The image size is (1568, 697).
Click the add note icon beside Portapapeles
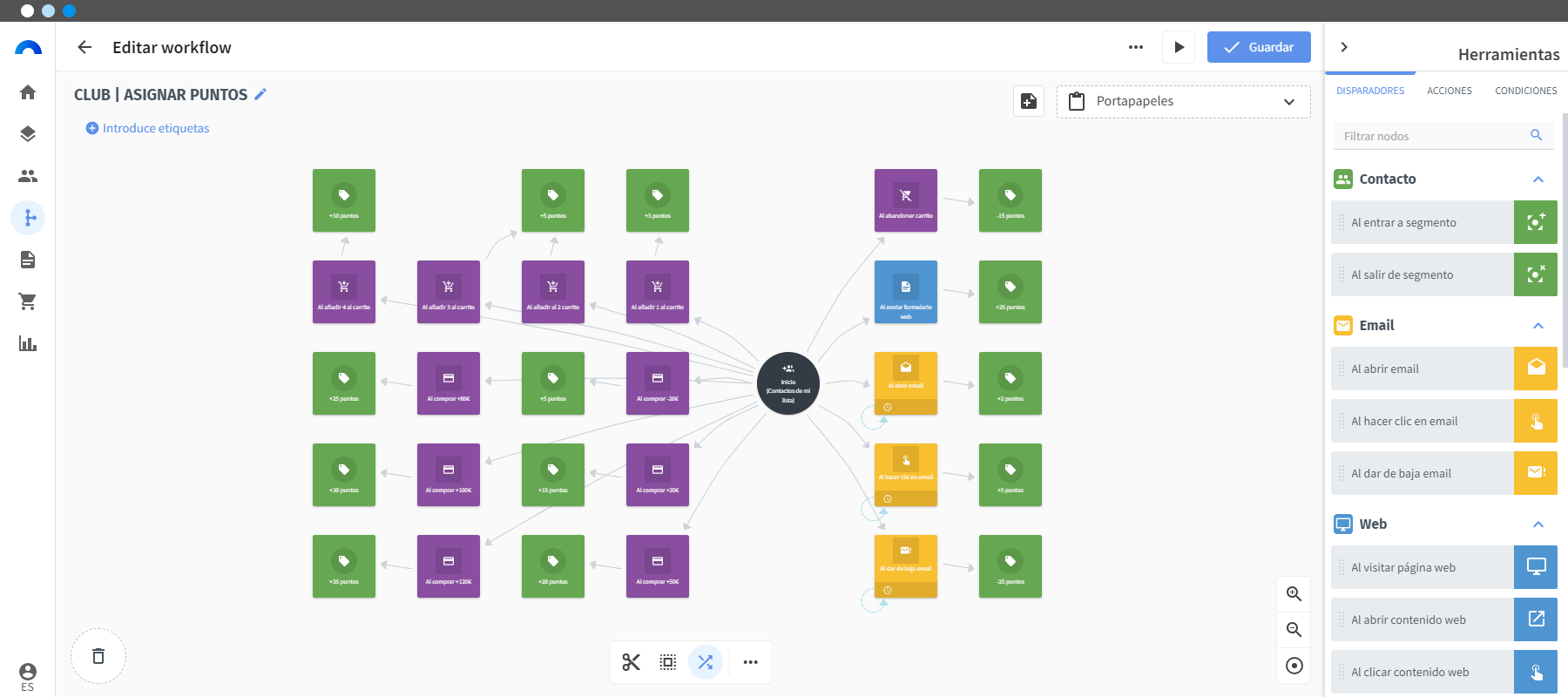[x=1029, y=101]
